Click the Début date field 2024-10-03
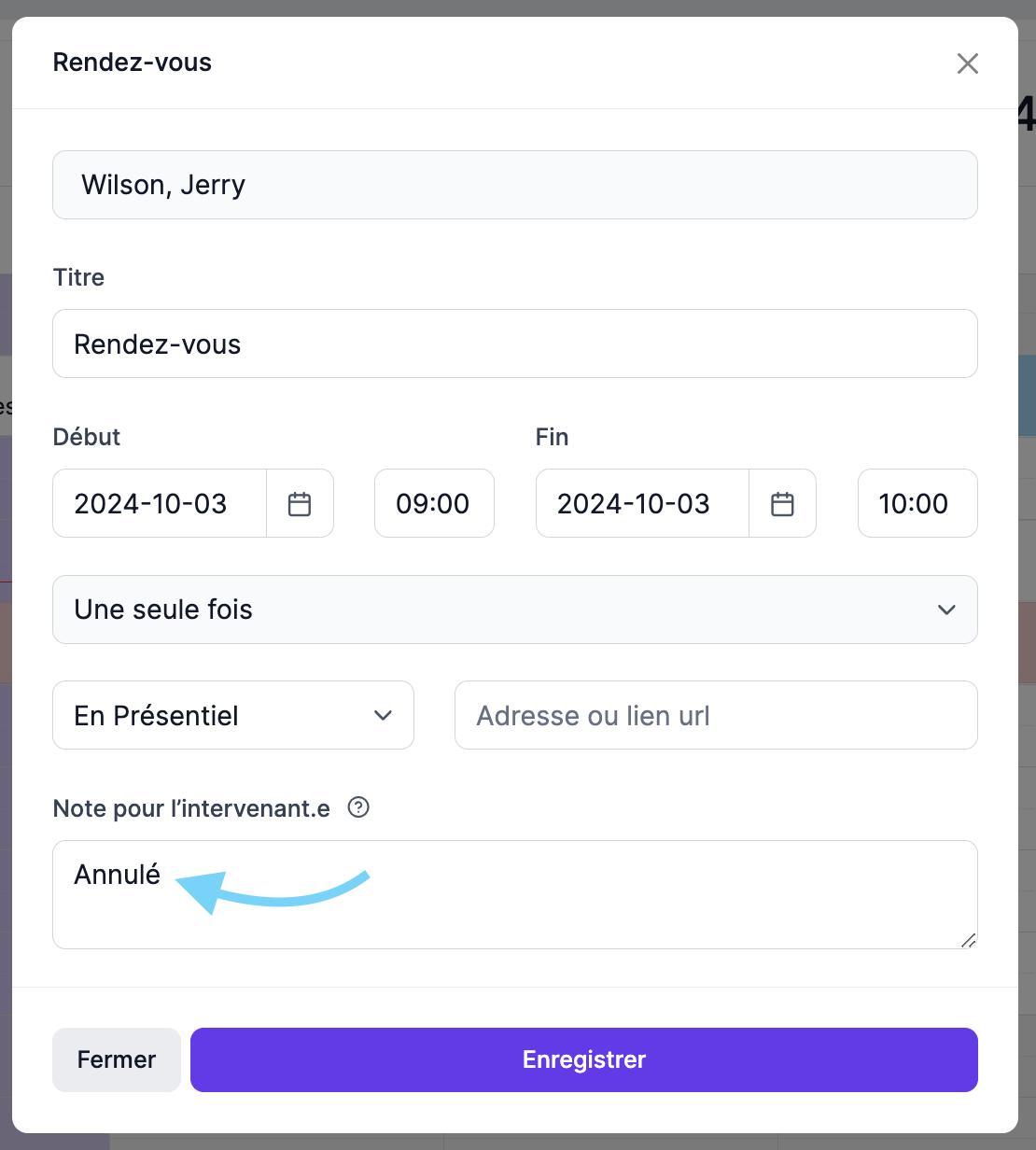 click(160, 503)
